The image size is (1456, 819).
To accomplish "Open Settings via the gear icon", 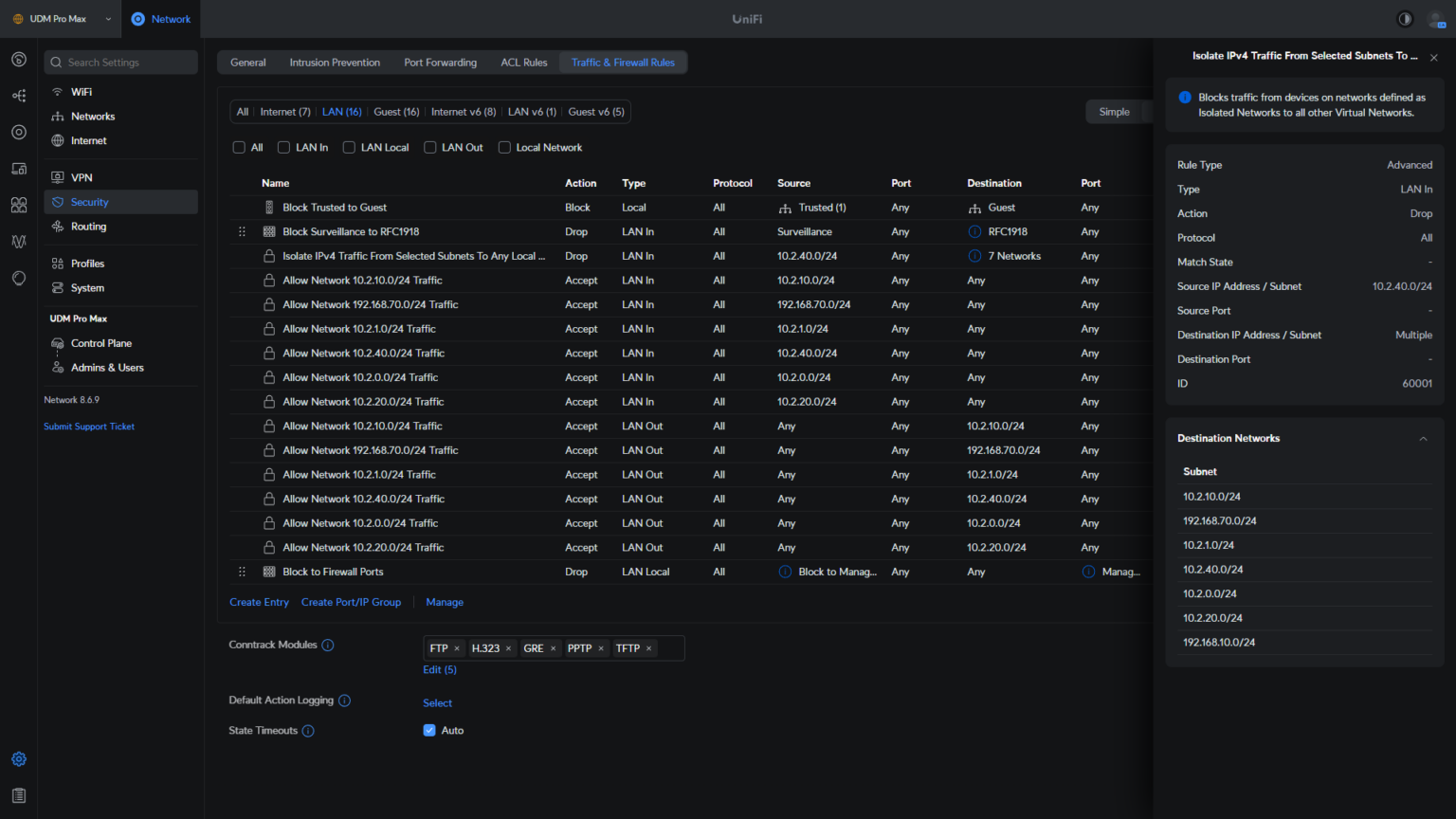I will tap(18, 758).
